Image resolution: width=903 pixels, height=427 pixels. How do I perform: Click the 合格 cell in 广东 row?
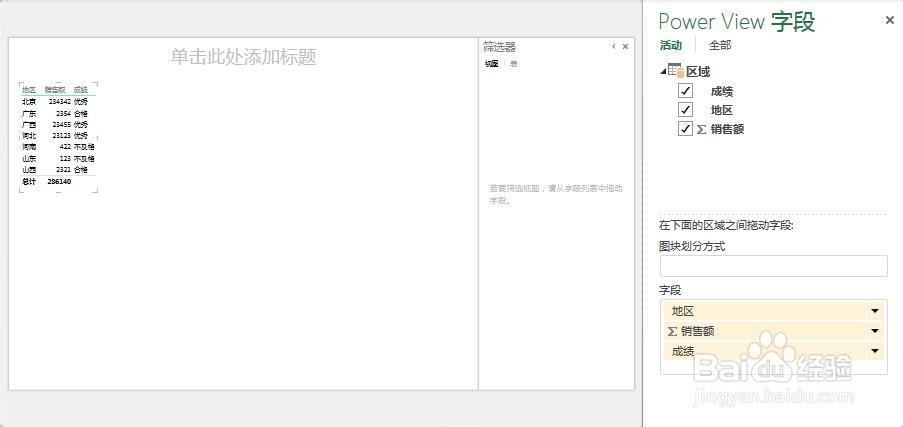coord(81,114)
